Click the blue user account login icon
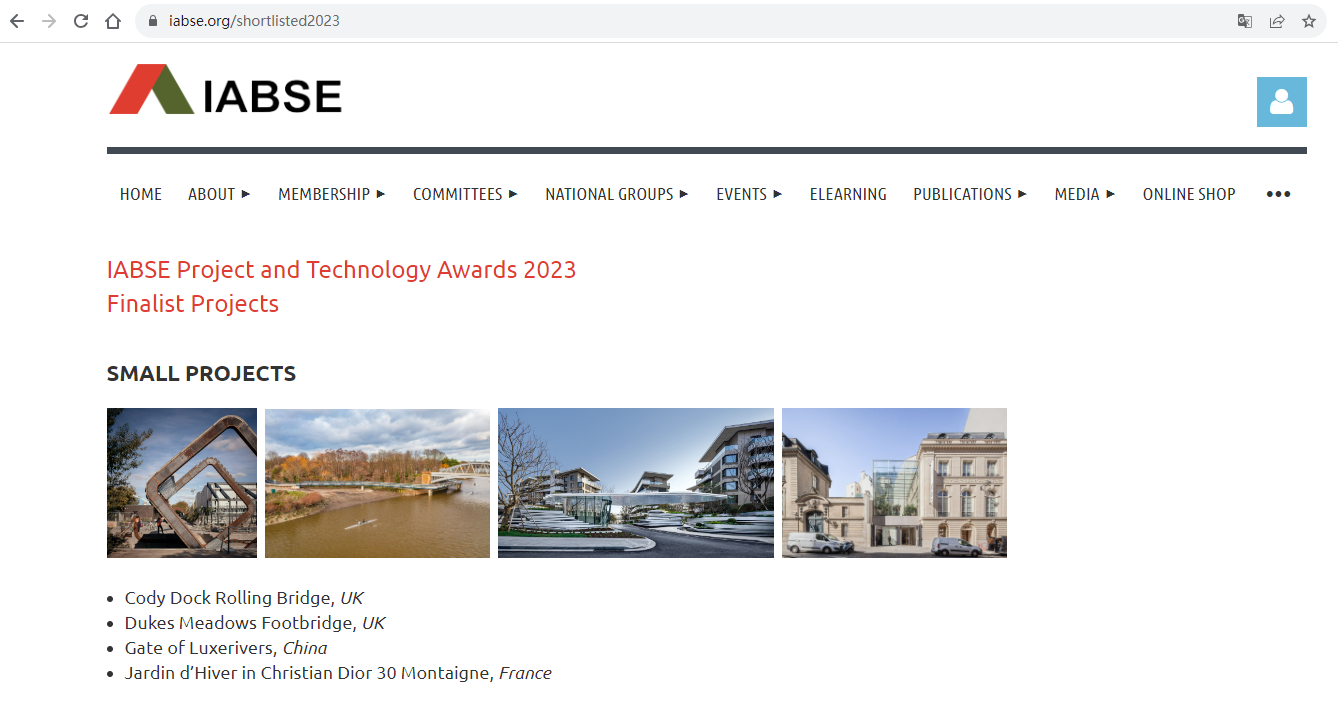Image resolution: width=1338 pixels, height=706 pixels. 1281,101
